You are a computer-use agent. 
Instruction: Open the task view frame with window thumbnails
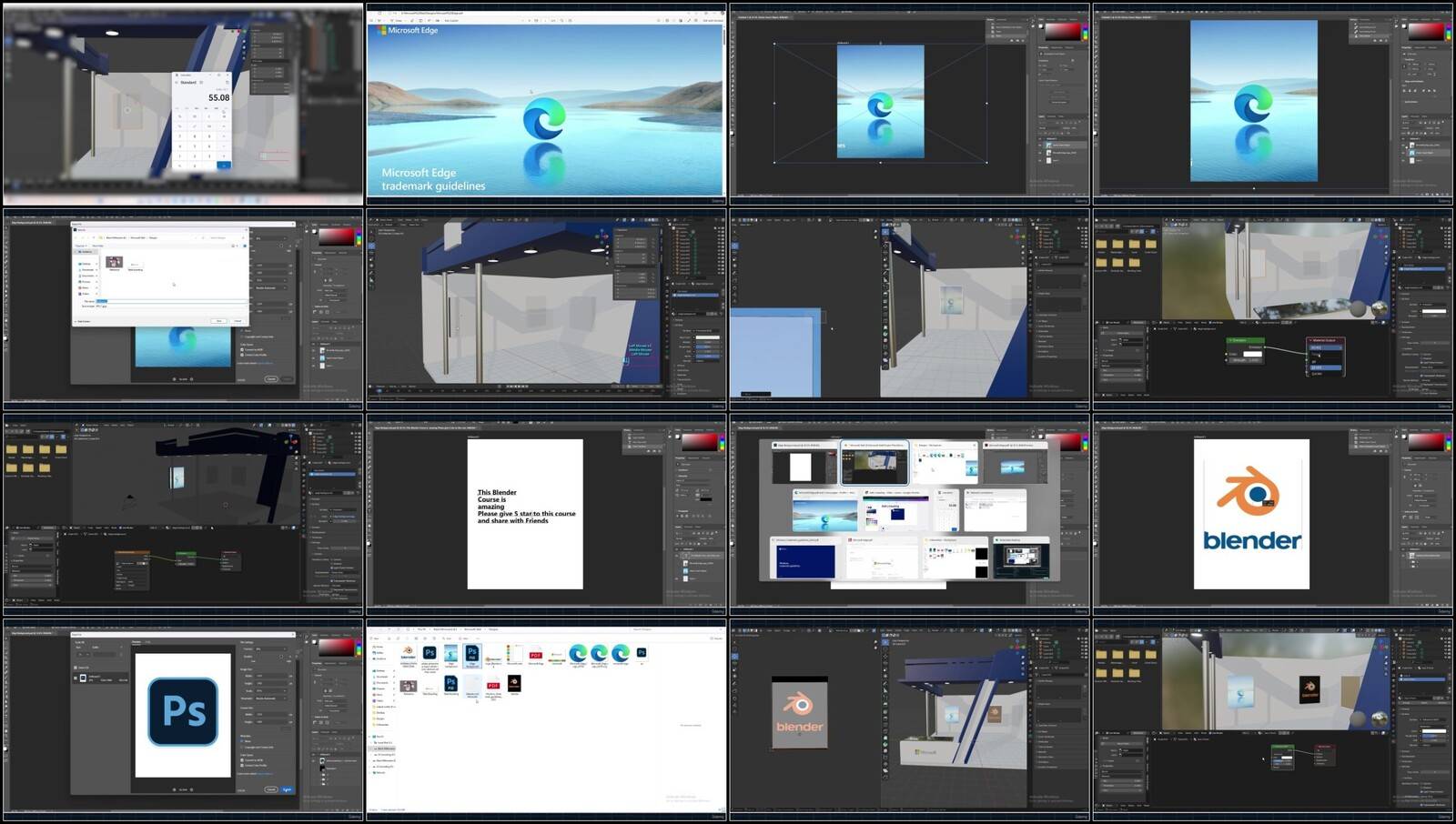tap(909, 515)
